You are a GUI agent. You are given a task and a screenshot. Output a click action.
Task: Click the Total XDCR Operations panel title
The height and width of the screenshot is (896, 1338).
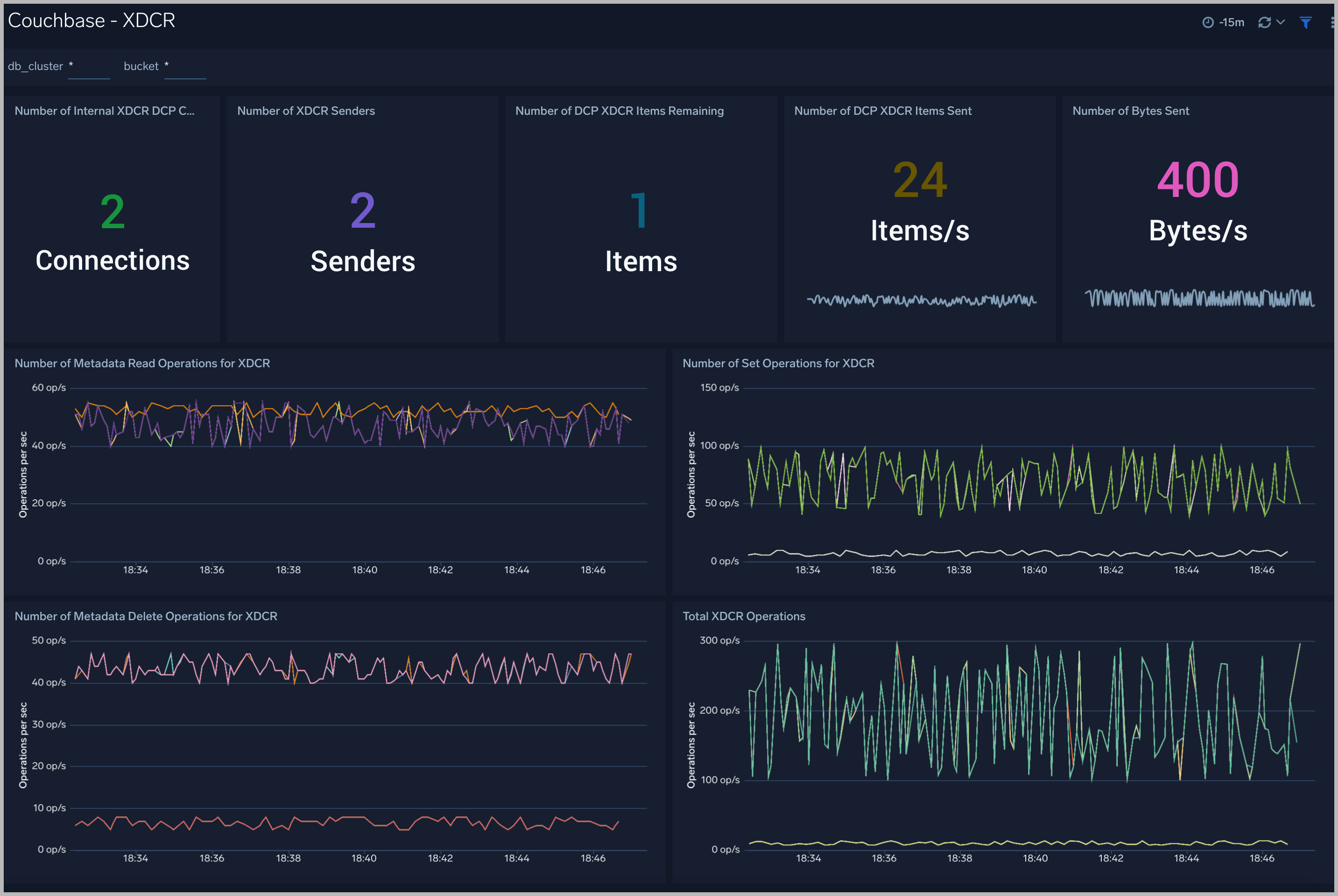[x=744, y=616]
